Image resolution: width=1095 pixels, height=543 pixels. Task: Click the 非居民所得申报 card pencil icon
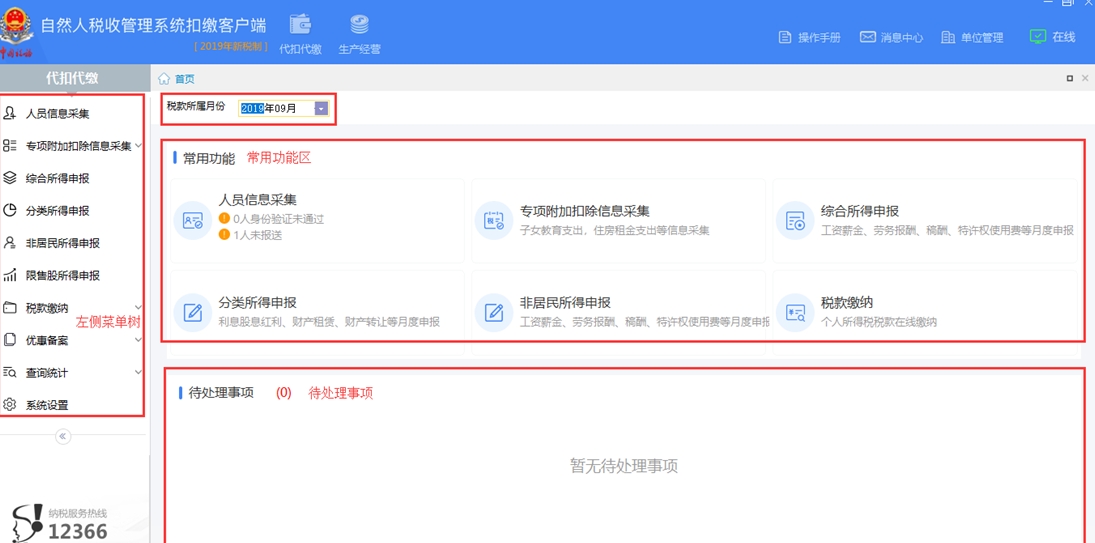[494, 312]
